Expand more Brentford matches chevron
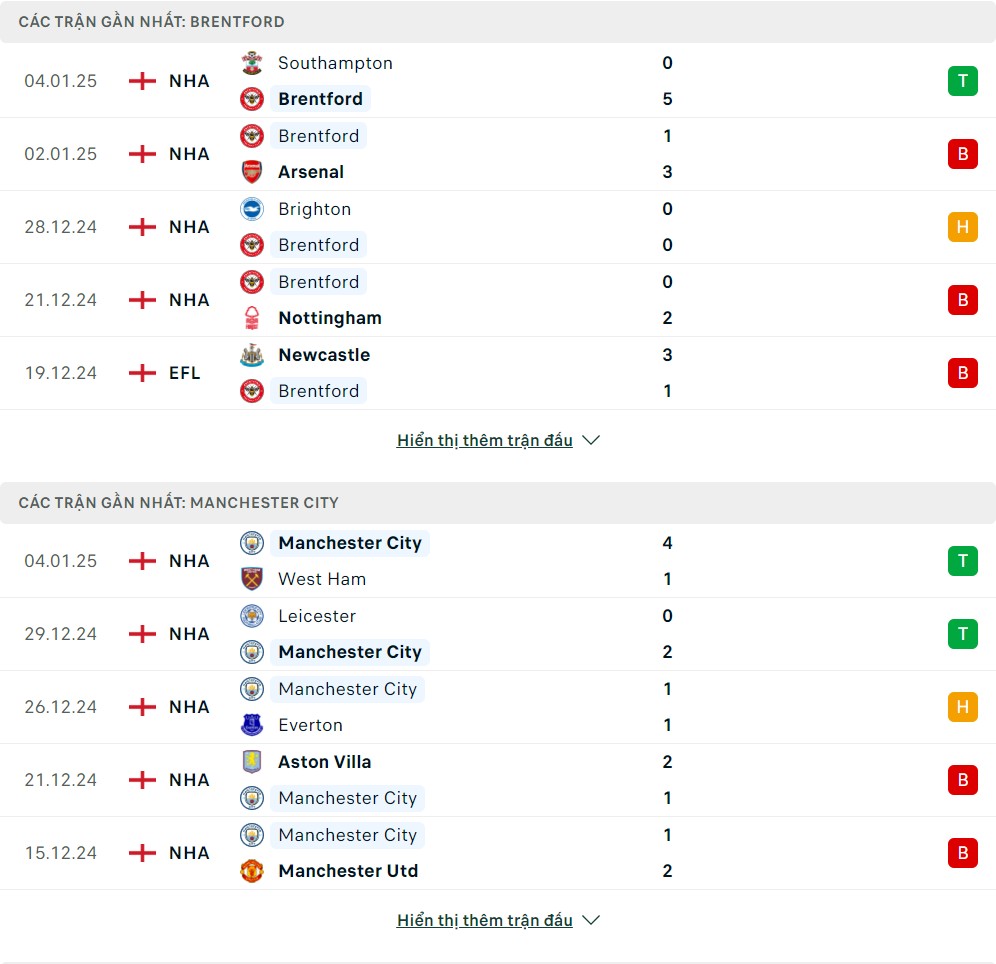 (x=591, y=440)
